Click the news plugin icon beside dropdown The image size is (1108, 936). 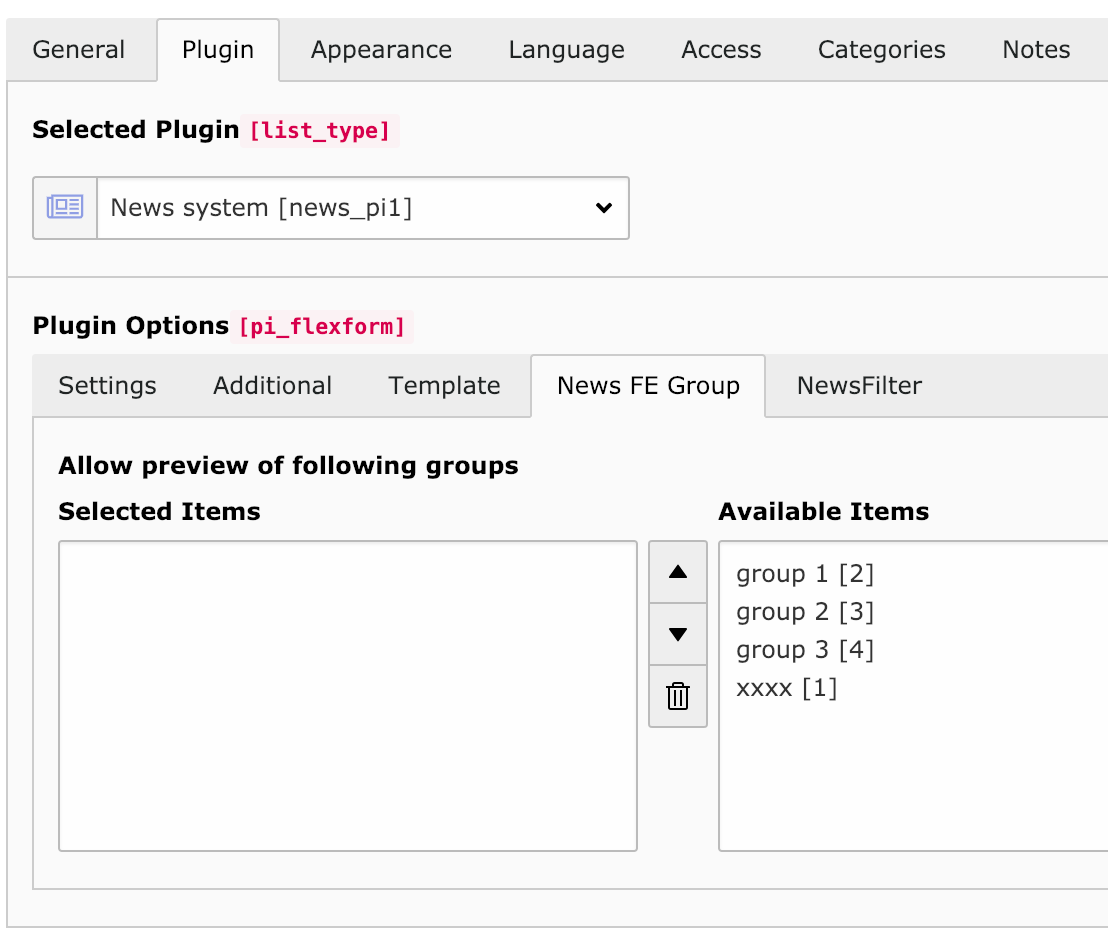coord(65,208)
